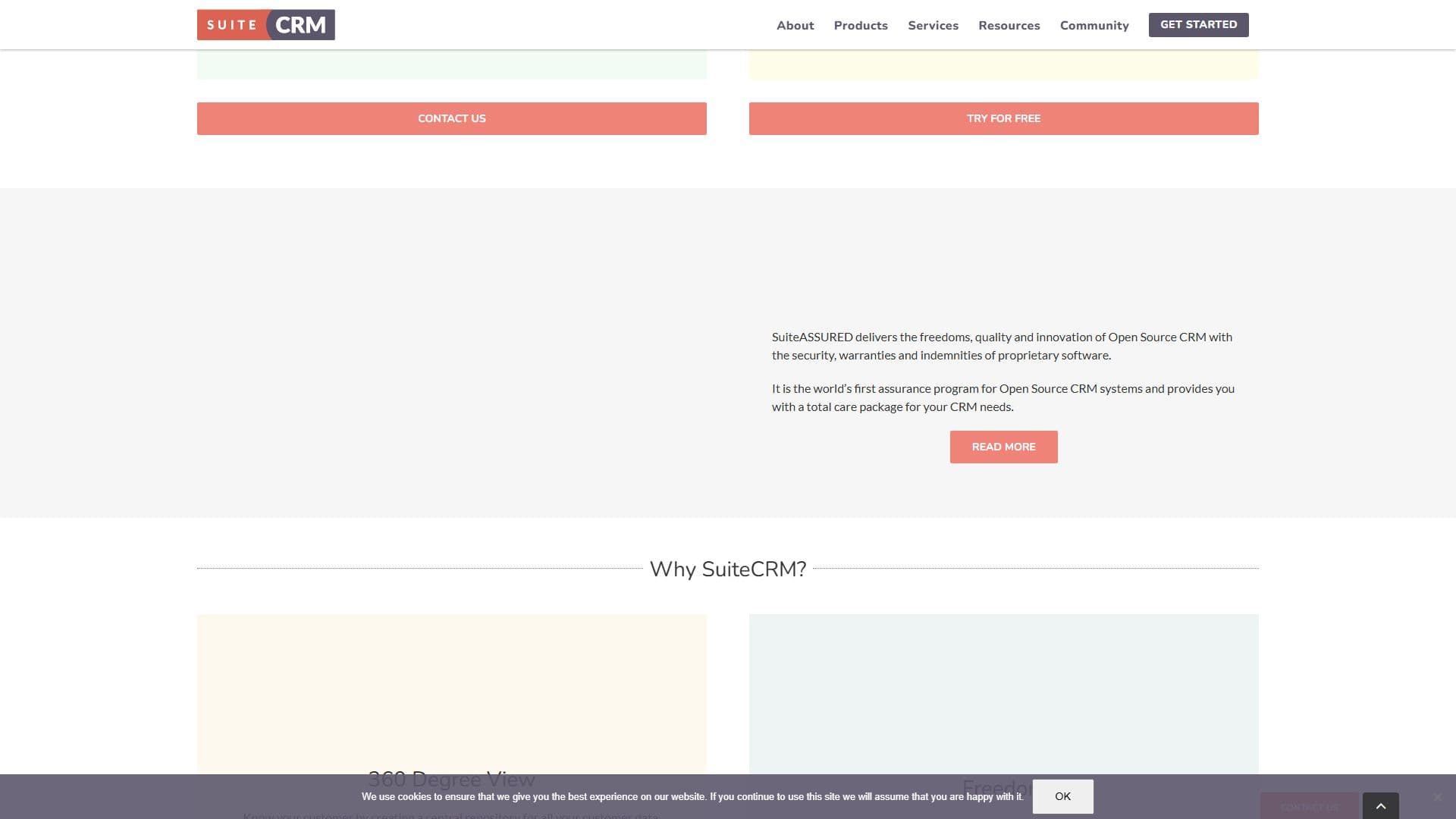Select the 360 Degree View heading
The width and height of the screenshot is (1456, 819).
click(x=452, y=778)
